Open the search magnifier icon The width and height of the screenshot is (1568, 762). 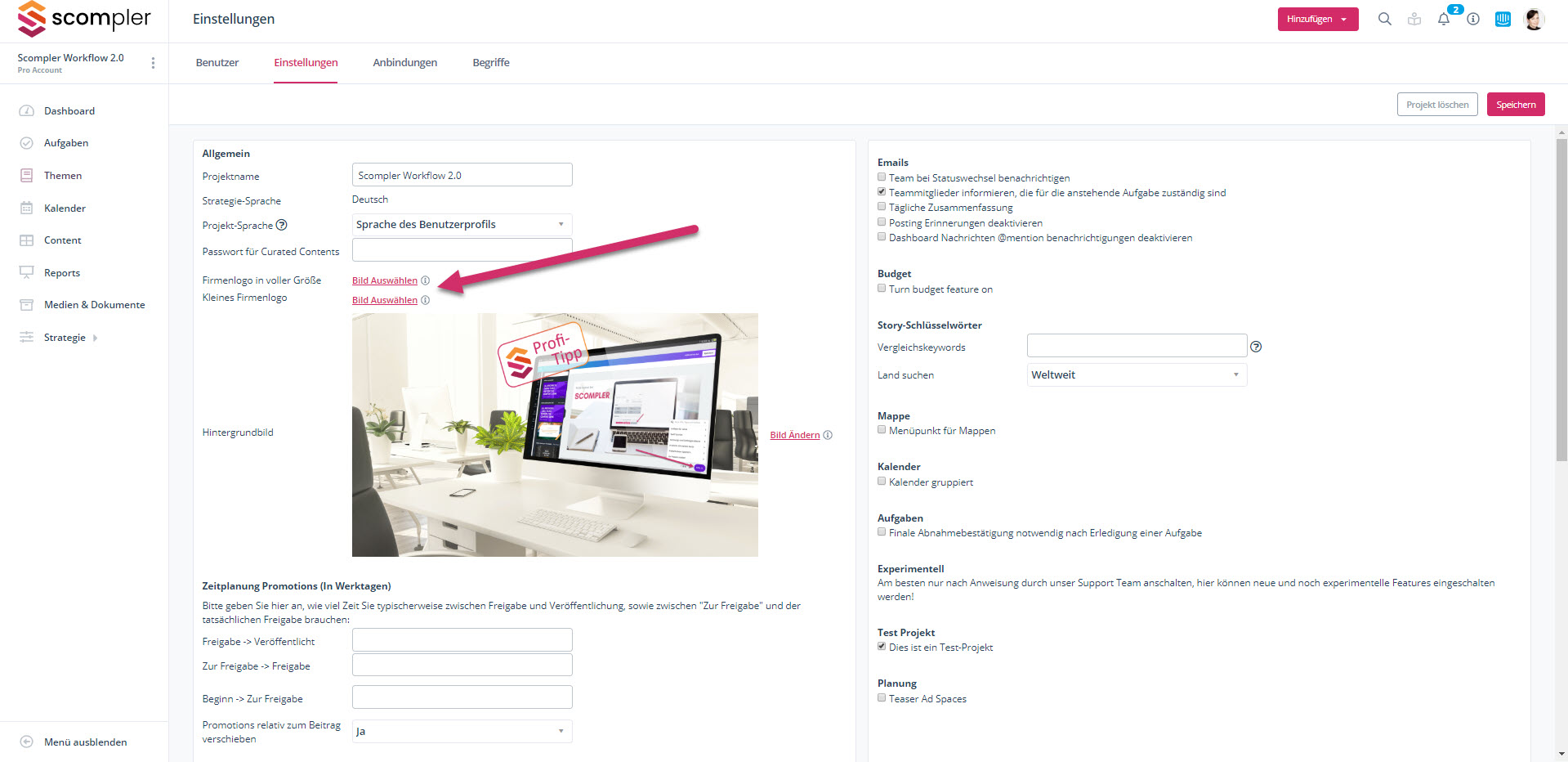pos(1384,19)
